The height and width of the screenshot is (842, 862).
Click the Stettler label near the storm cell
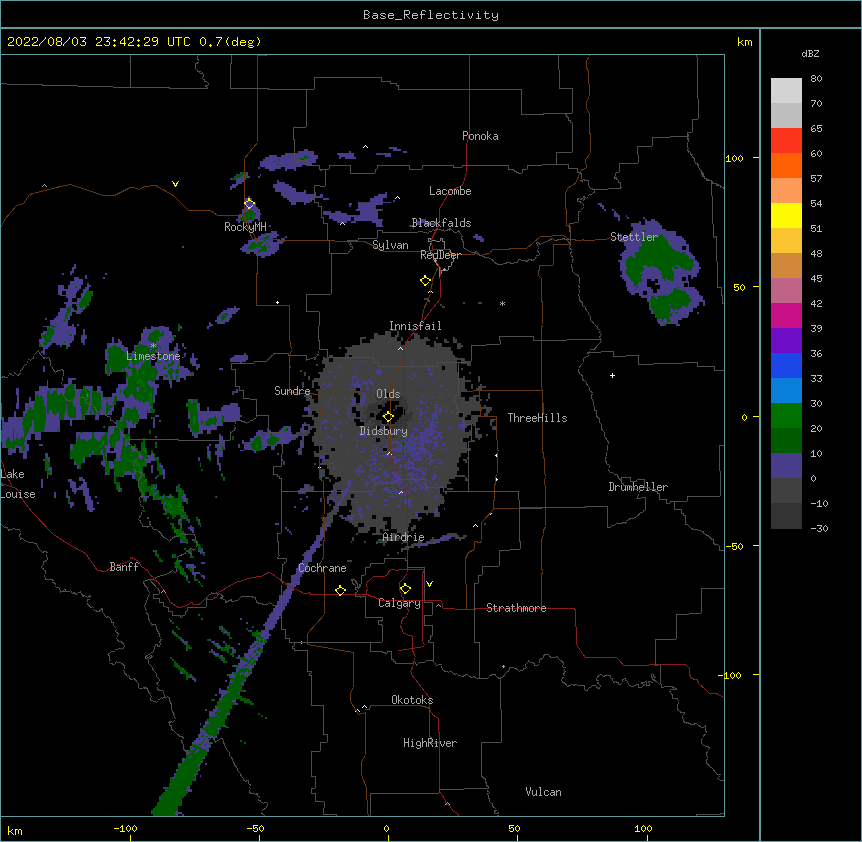(x=634, y=237)
